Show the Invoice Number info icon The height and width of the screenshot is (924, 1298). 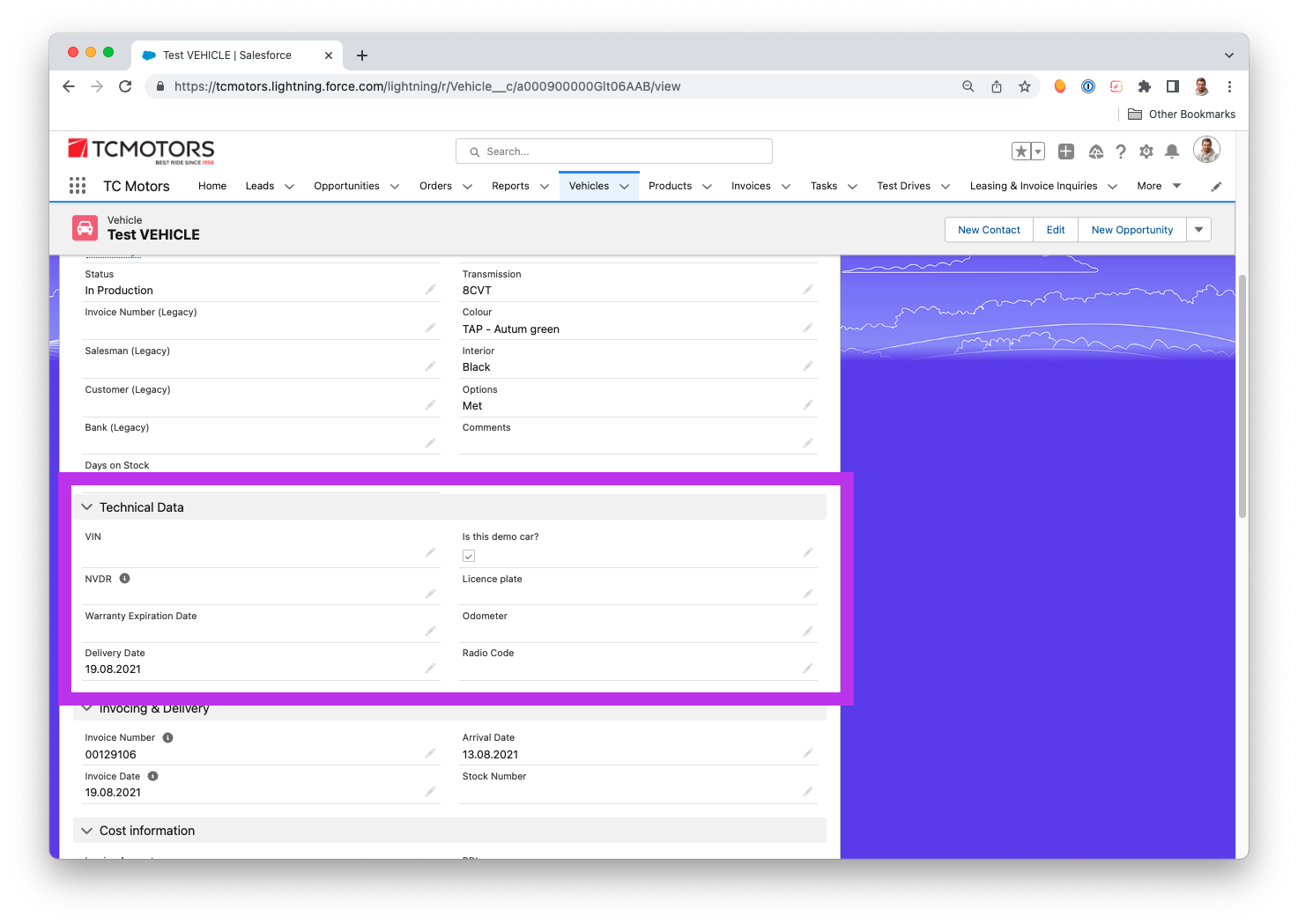coord(167,738)
